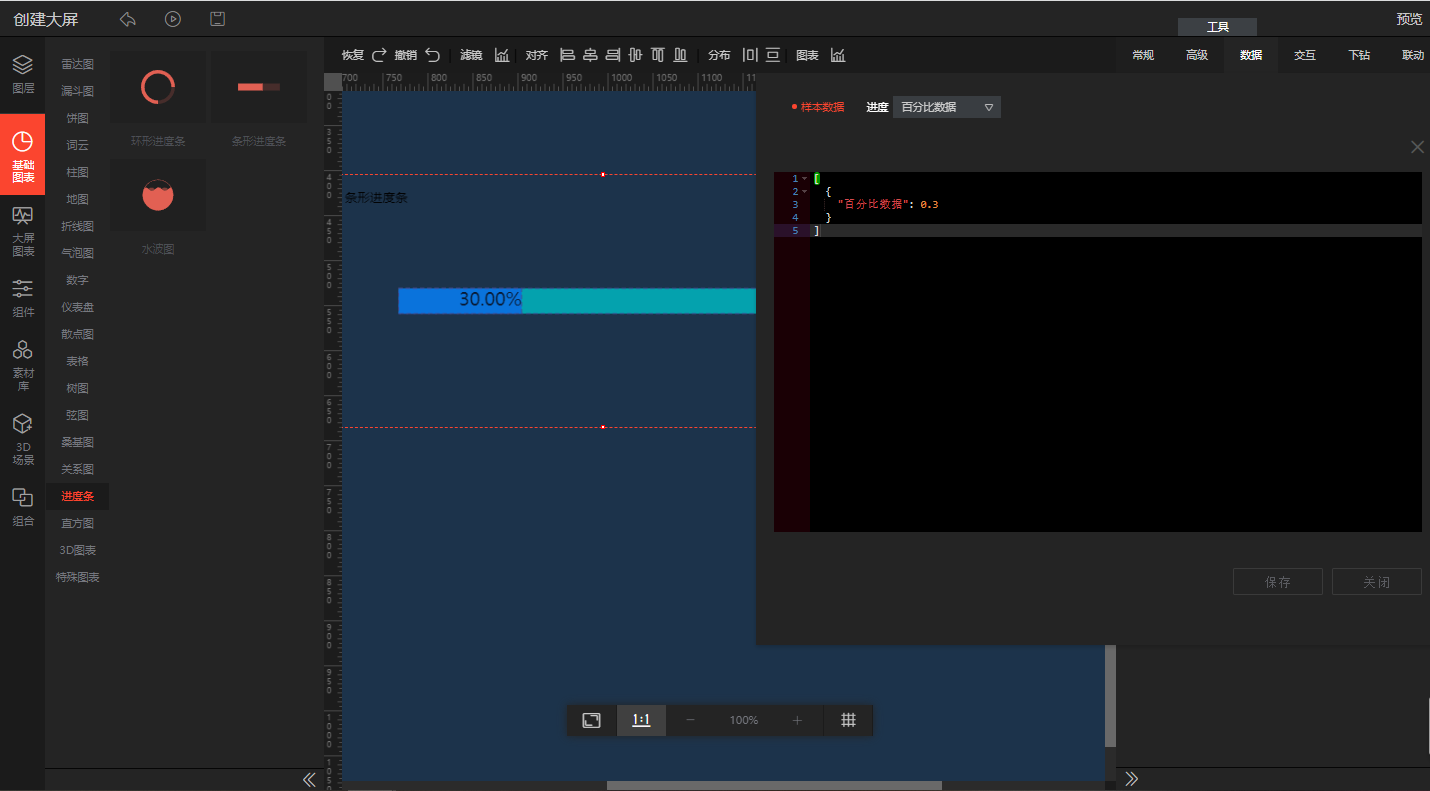Select the 进度条 chart category

click(x=78, y=496)
